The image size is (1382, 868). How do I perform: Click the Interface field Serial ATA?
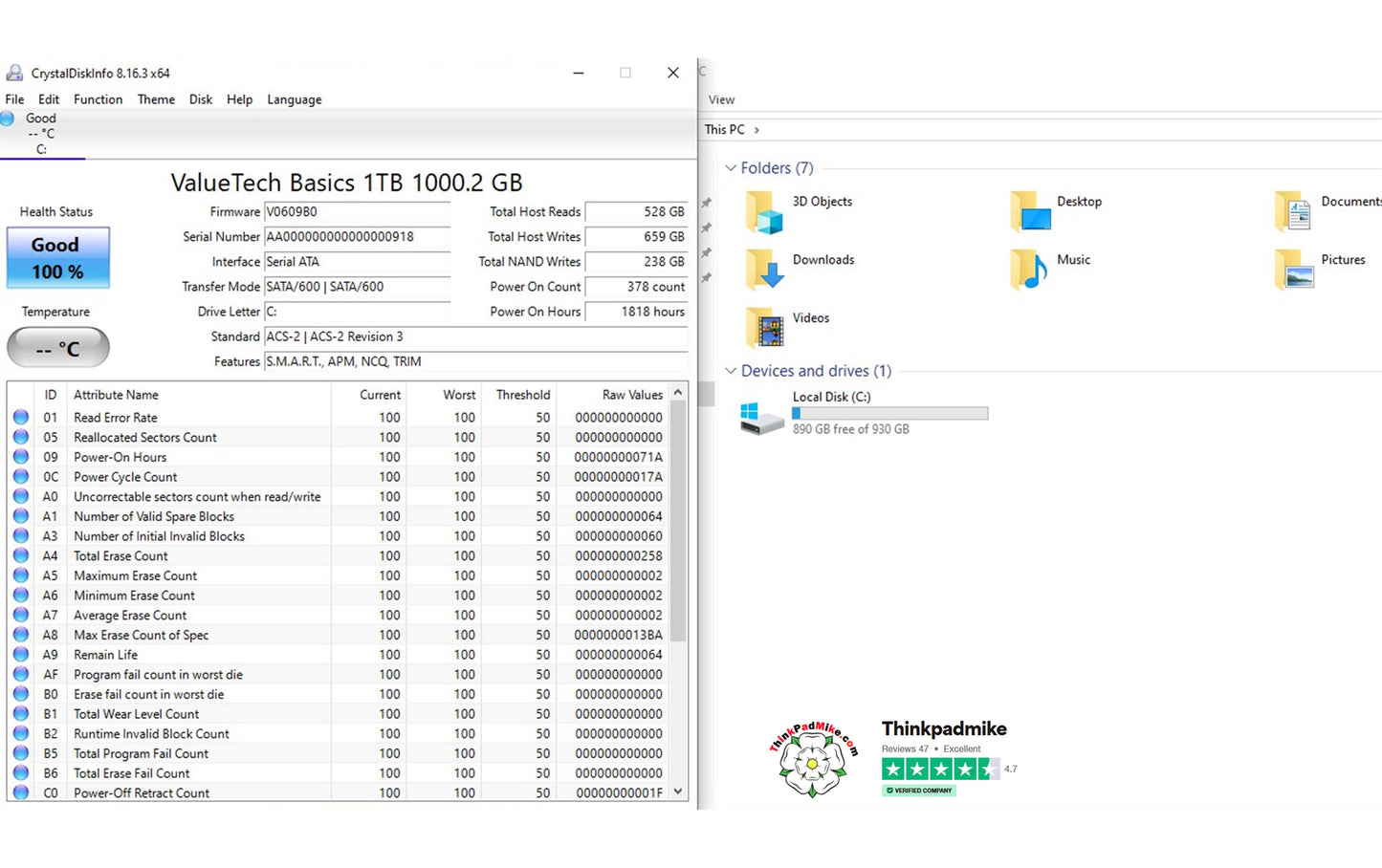pyautogui.click(x=357, y=262)
